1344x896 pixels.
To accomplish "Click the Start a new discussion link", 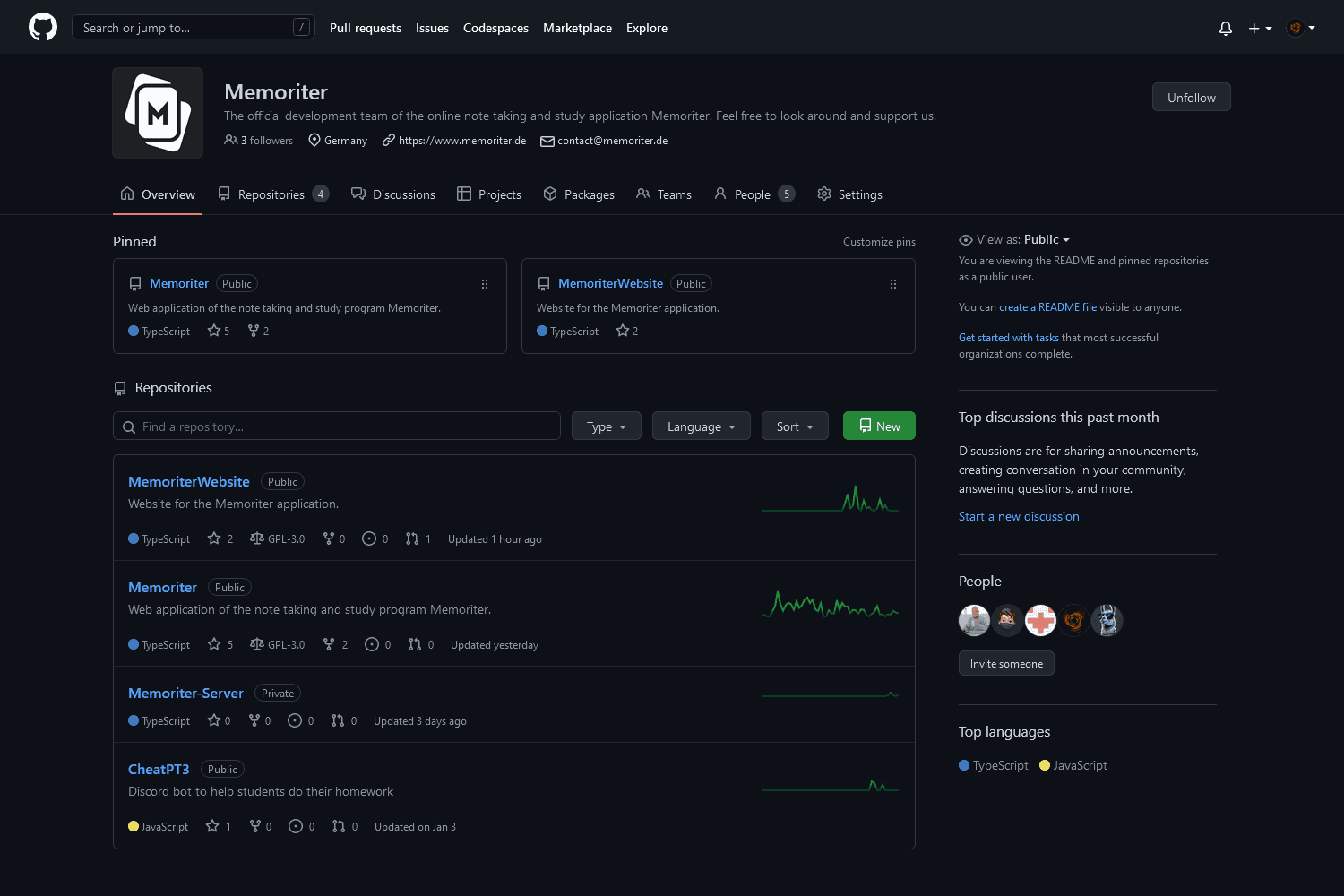I will click(1019, 516).
